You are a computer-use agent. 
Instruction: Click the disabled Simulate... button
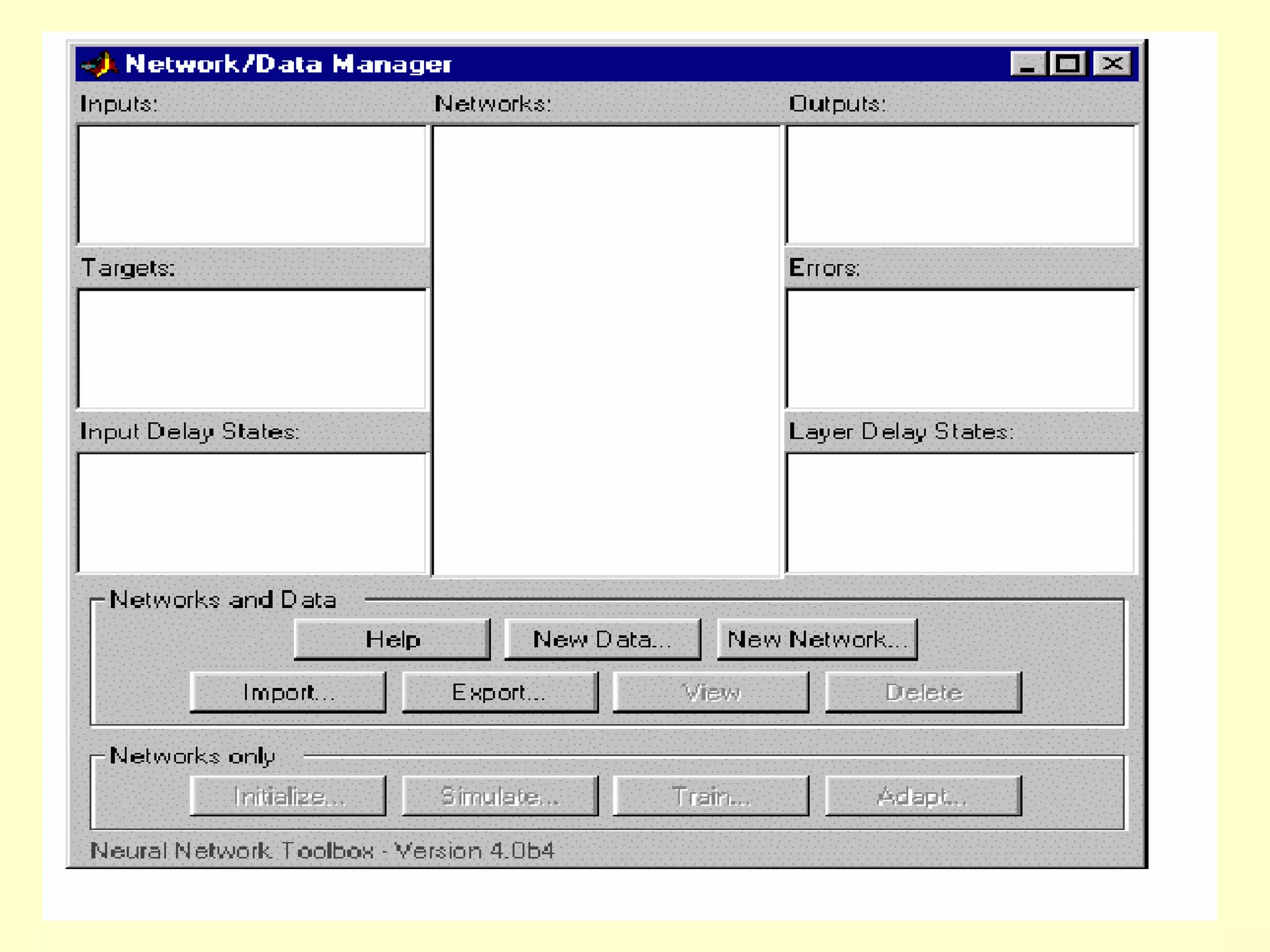(x=500, y=796)
